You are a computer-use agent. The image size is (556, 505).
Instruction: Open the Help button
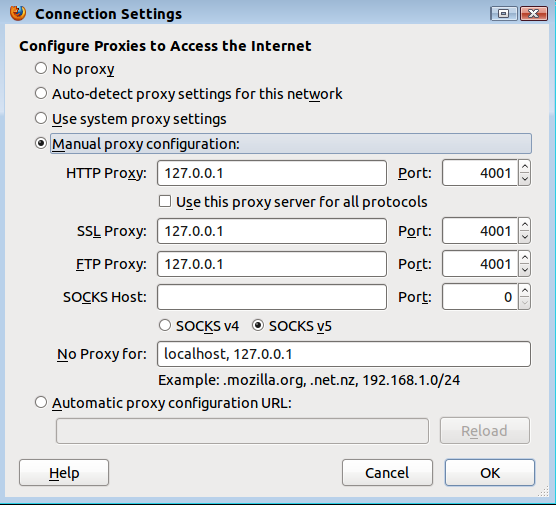[x=64, y=473]
